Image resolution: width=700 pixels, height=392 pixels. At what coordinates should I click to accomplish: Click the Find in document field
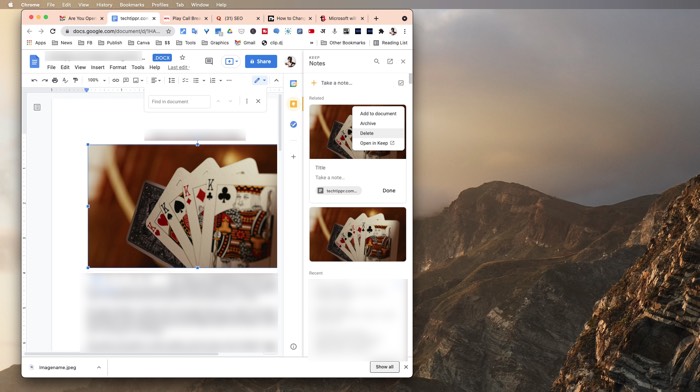click(x=179, y=102)
